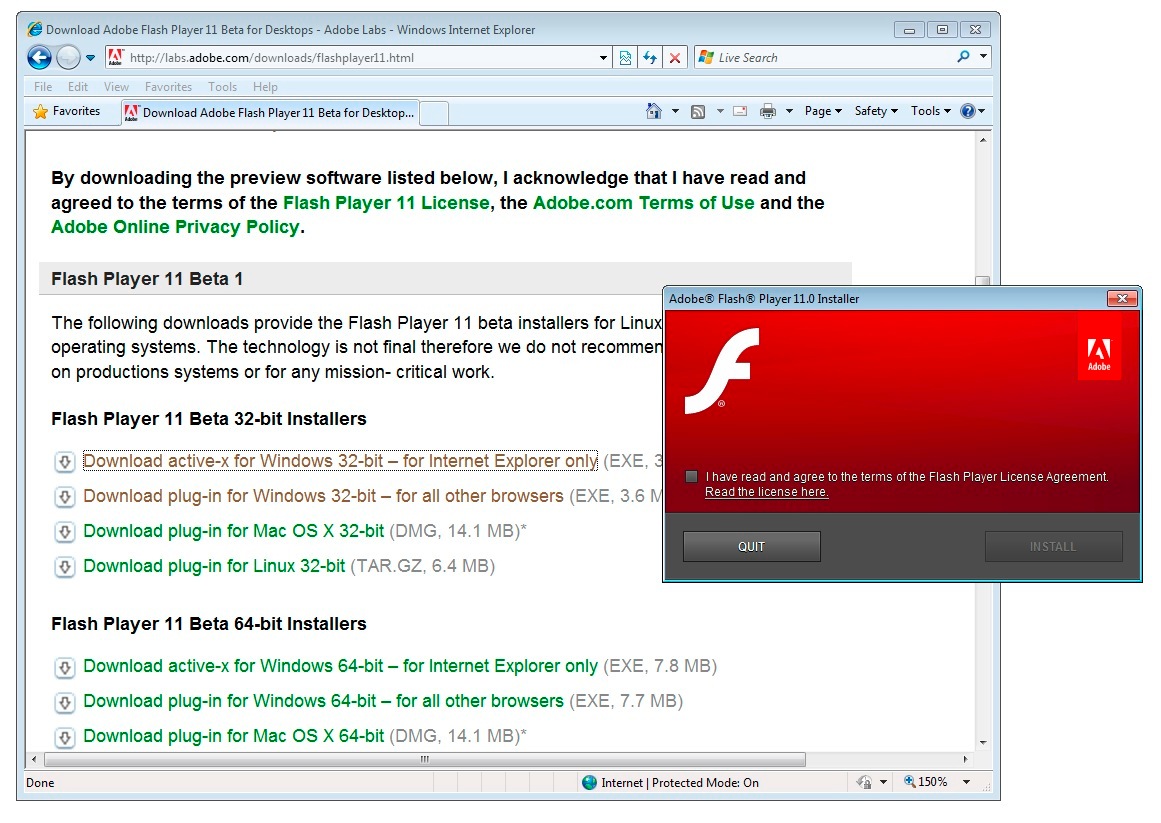Open a new blank tab
This screenshot has height=823, width=1161.
(x=434, y=113)
